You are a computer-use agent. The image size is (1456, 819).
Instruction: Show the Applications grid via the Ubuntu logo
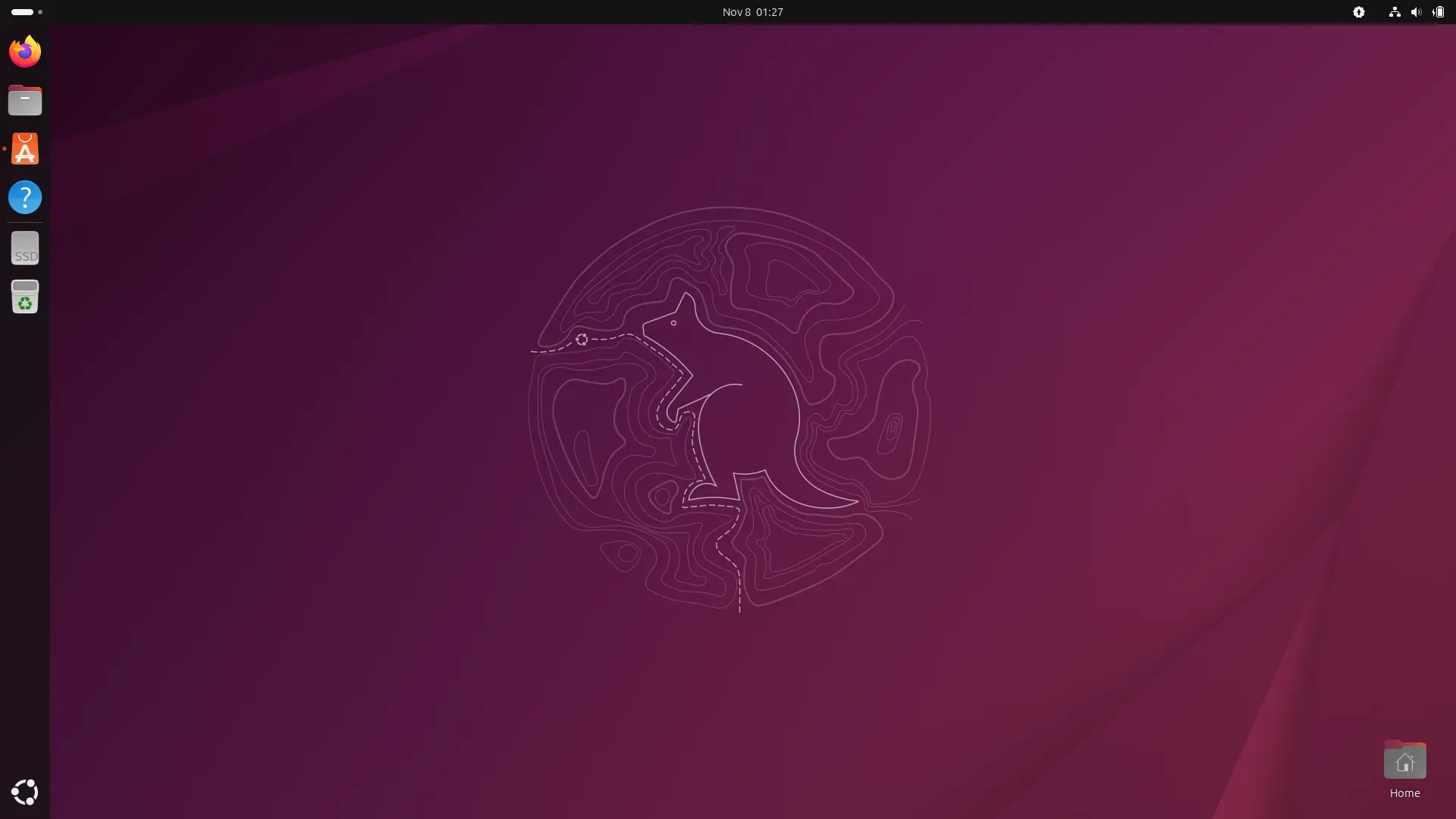(x=24, y=792)
